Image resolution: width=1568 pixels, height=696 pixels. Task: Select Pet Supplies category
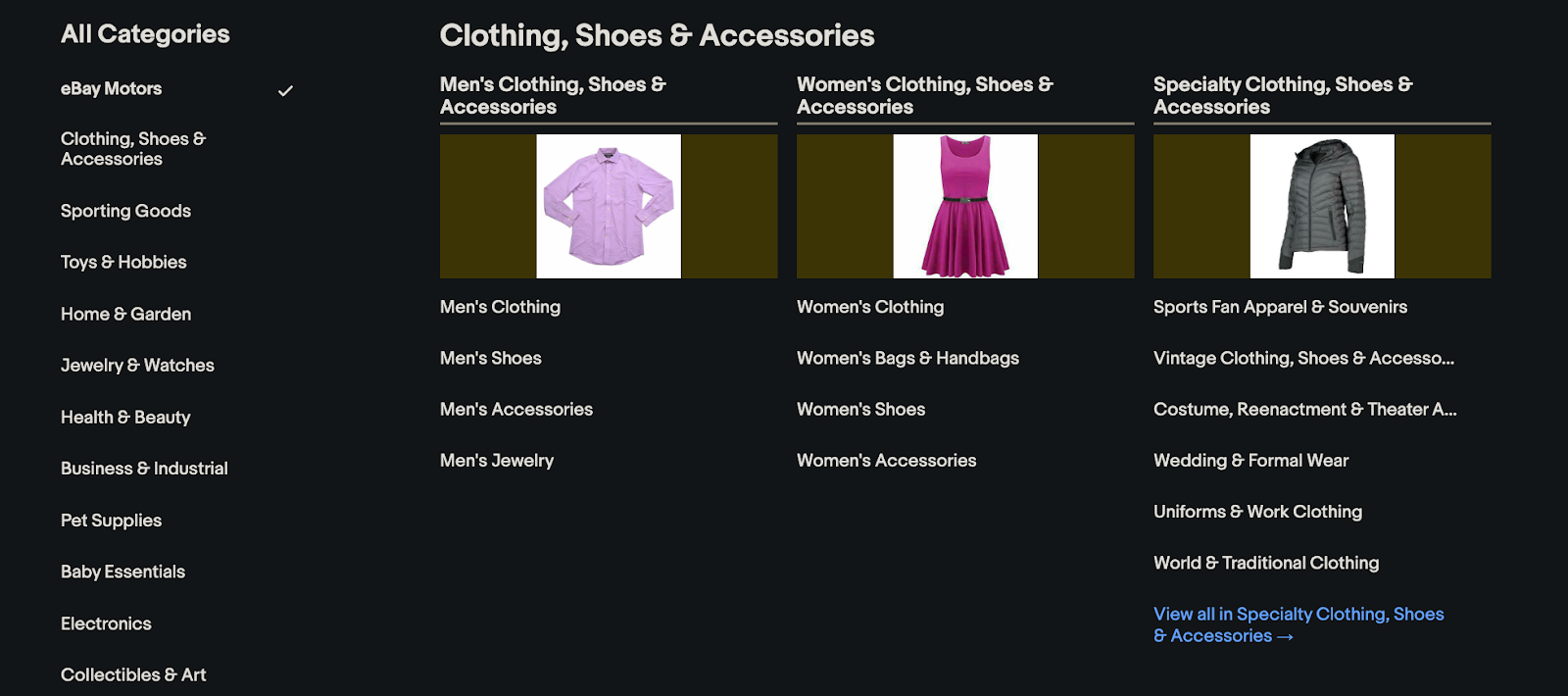tap(111, 521)
